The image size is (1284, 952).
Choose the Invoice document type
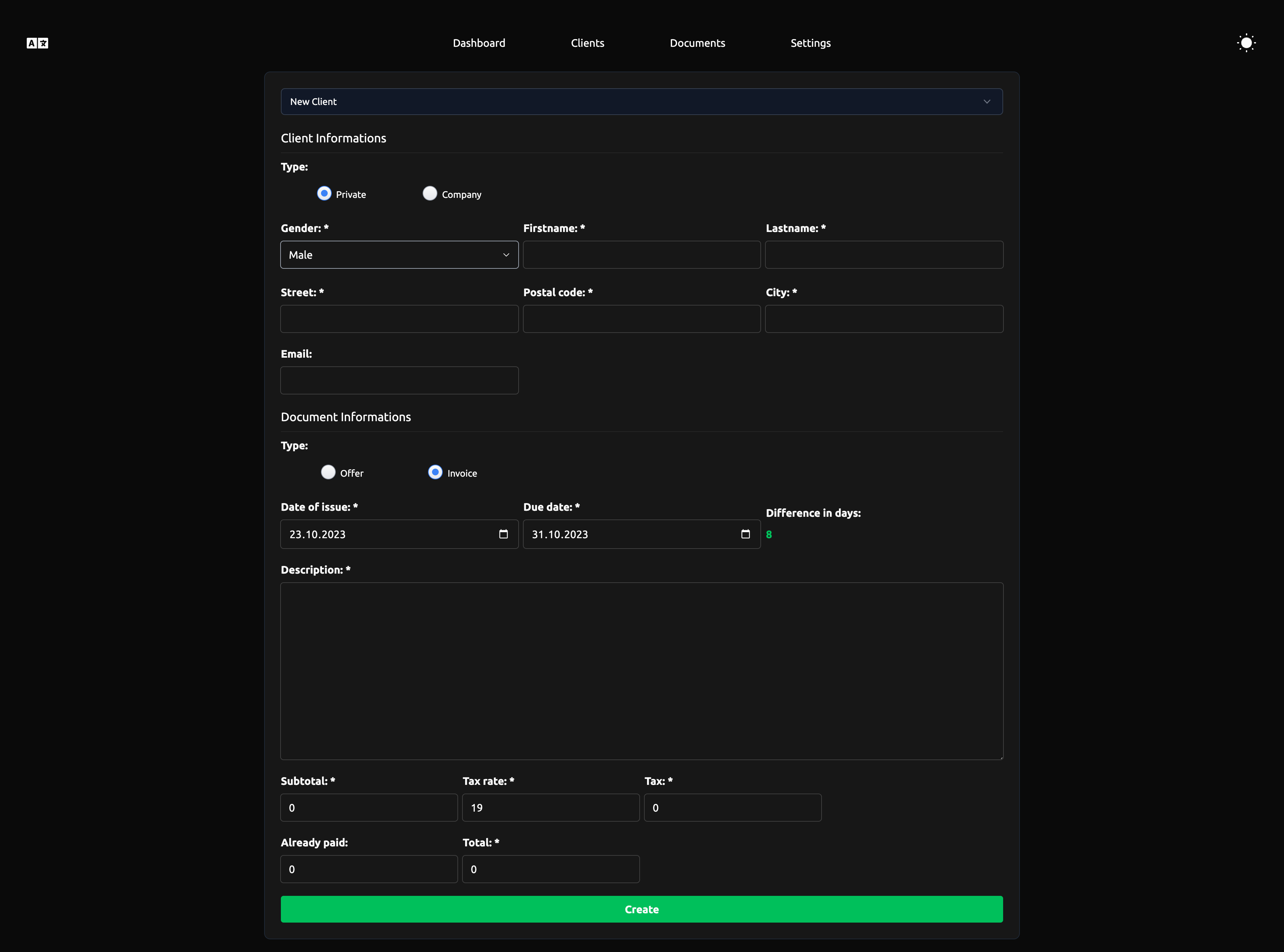(x=435, y=473)
